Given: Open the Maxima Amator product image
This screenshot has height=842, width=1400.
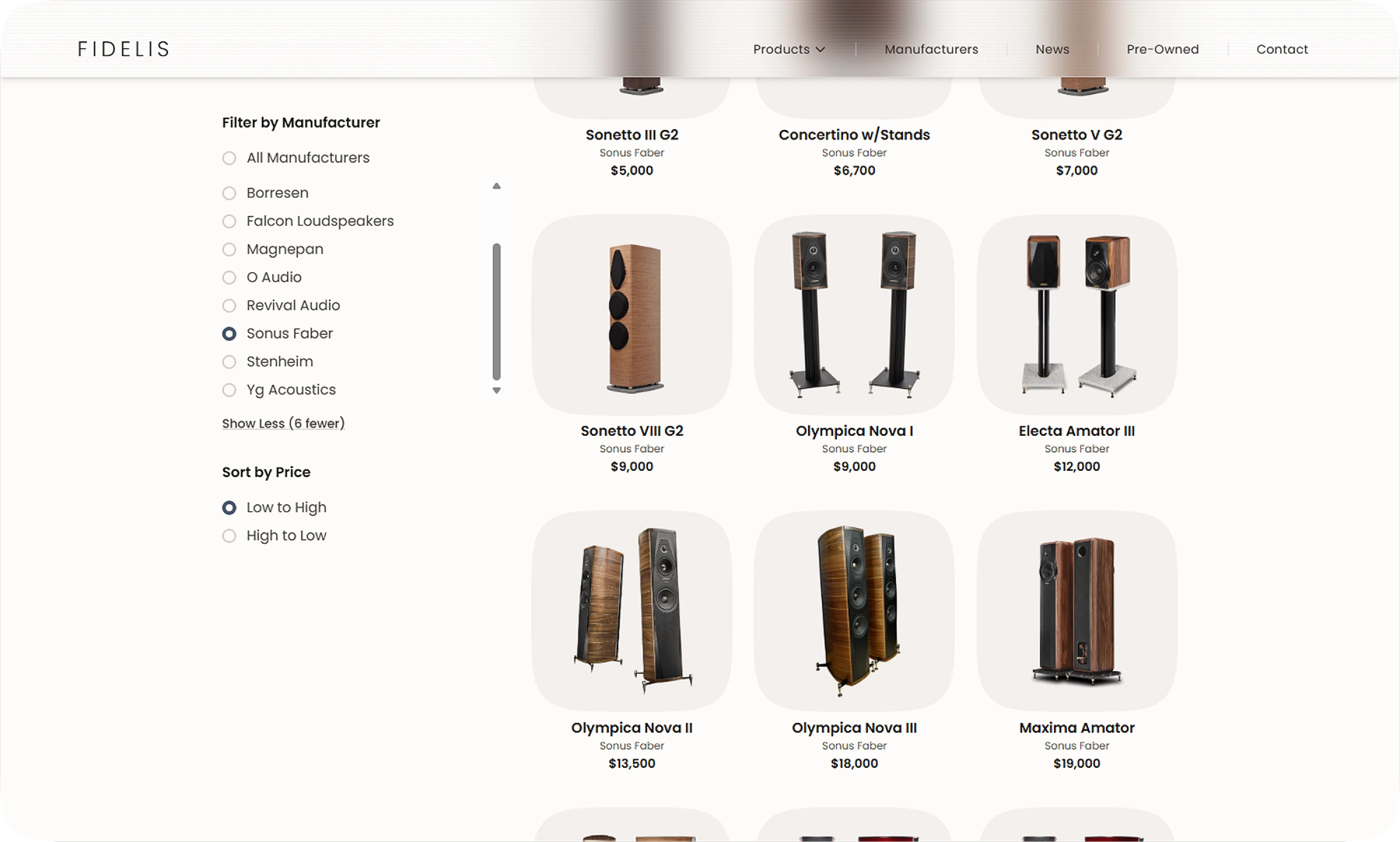Looking at the screenshot, I should click(x=1076, y=611).
